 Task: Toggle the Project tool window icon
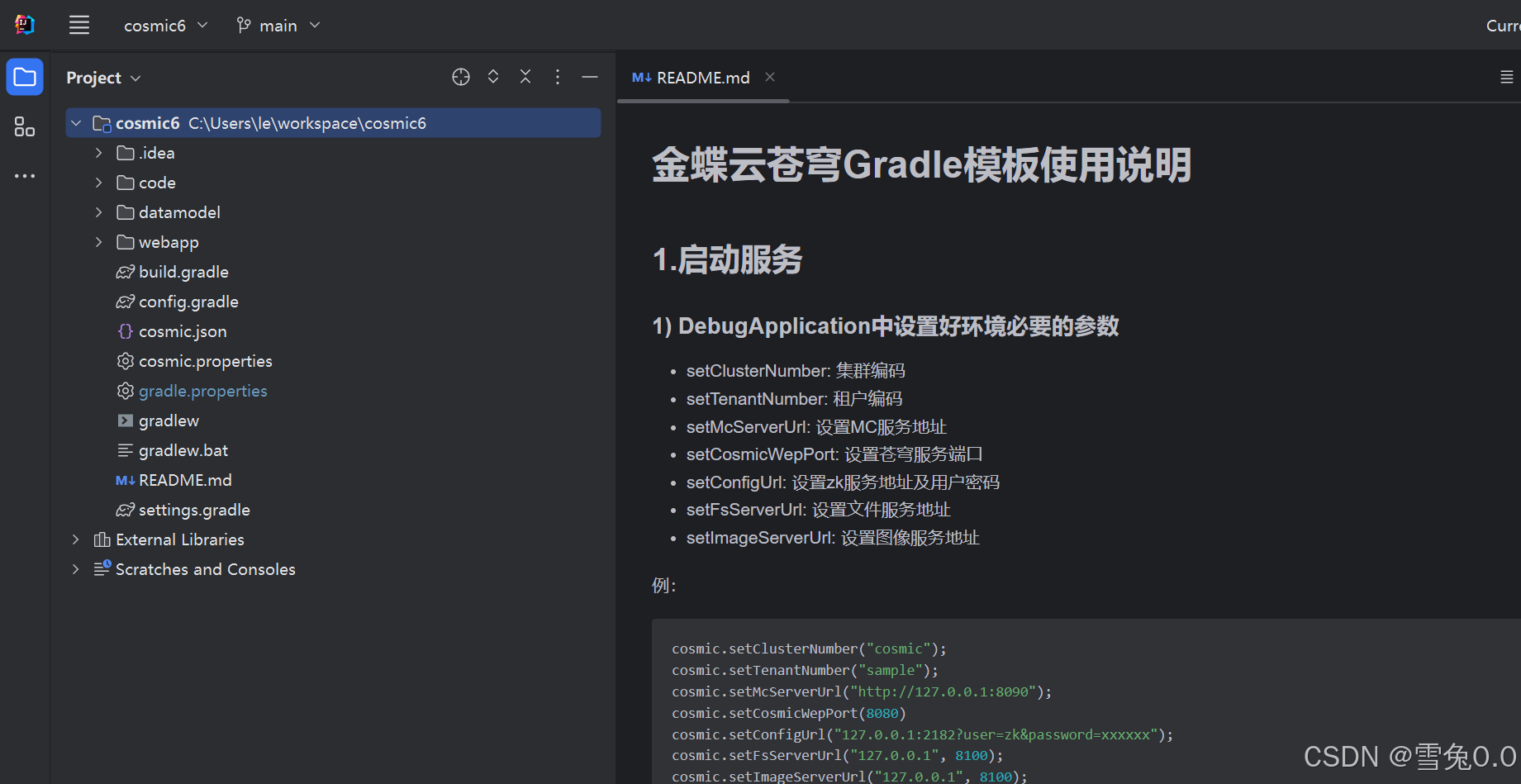pyautogui.click(x=25, y=78)
